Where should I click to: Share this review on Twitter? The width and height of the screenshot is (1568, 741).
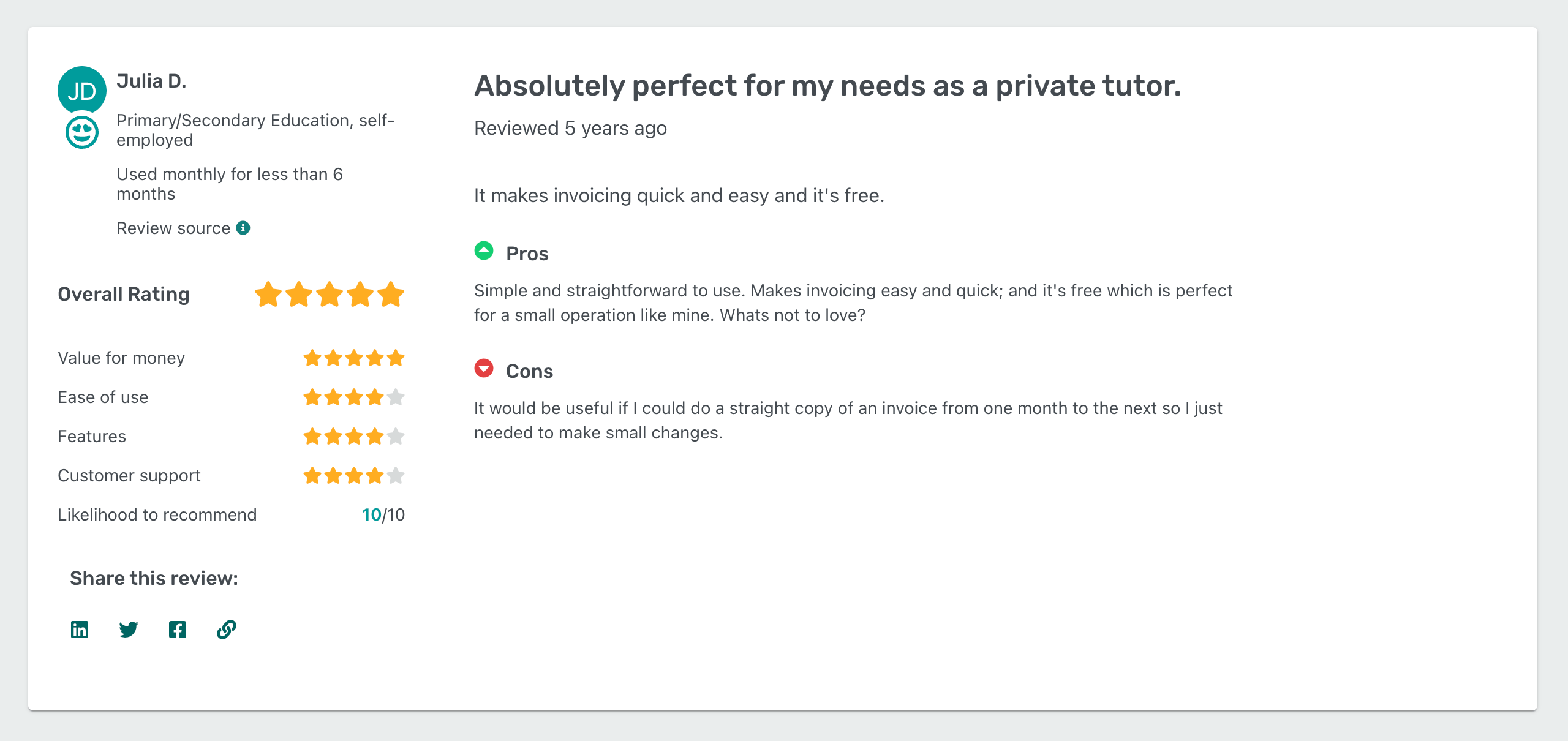point(128,629)
